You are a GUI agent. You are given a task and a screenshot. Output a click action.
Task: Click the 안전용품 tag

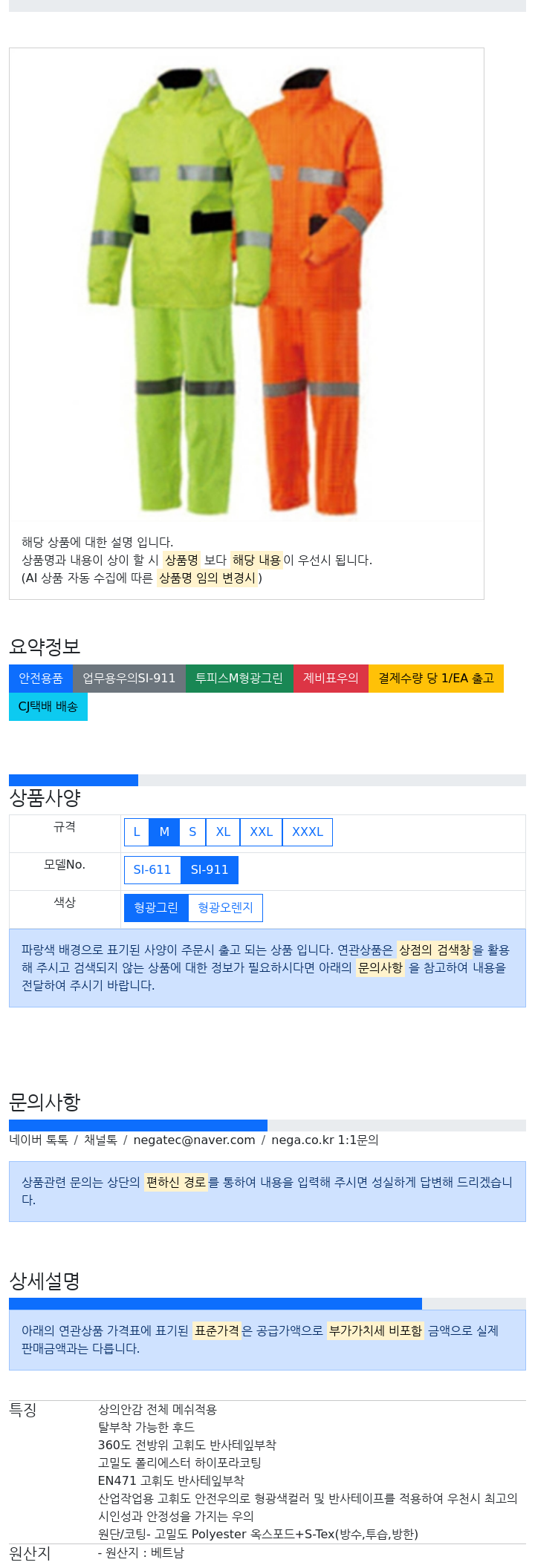click(41, 679)
